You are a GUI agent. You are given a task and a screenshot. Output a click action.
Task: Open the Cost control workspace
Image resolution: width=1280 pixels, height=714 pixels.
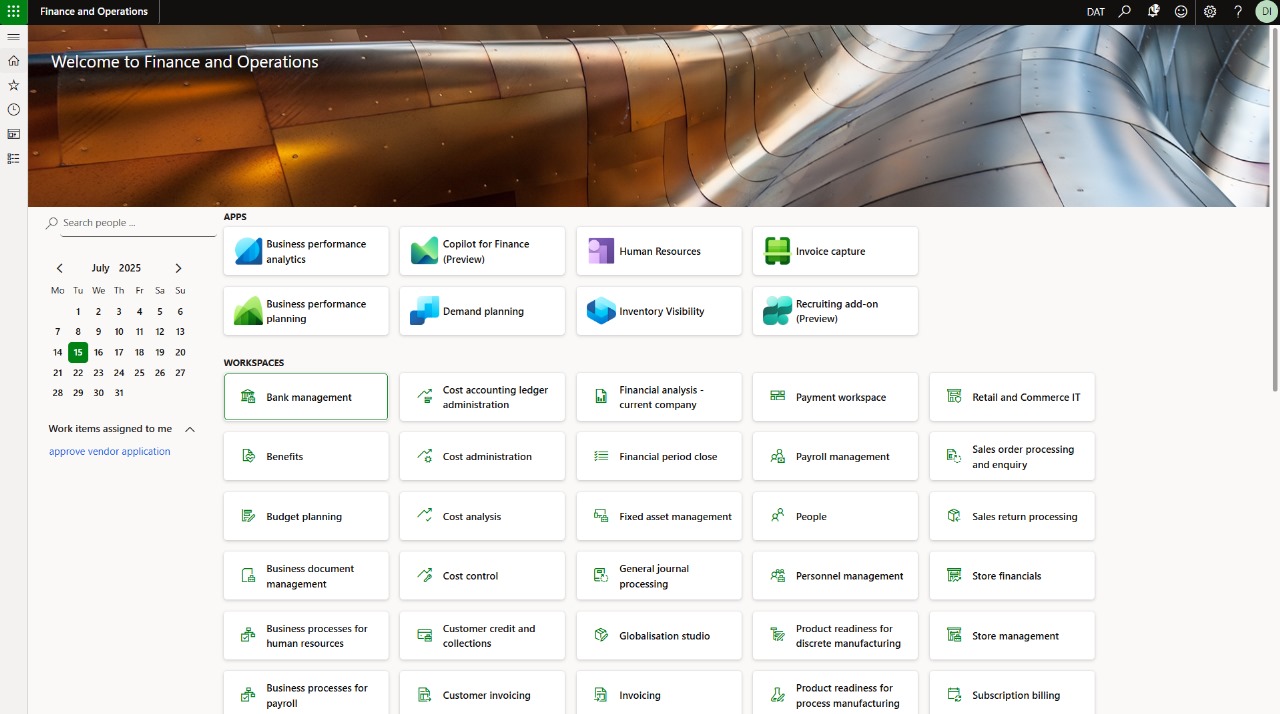point(482,576)
